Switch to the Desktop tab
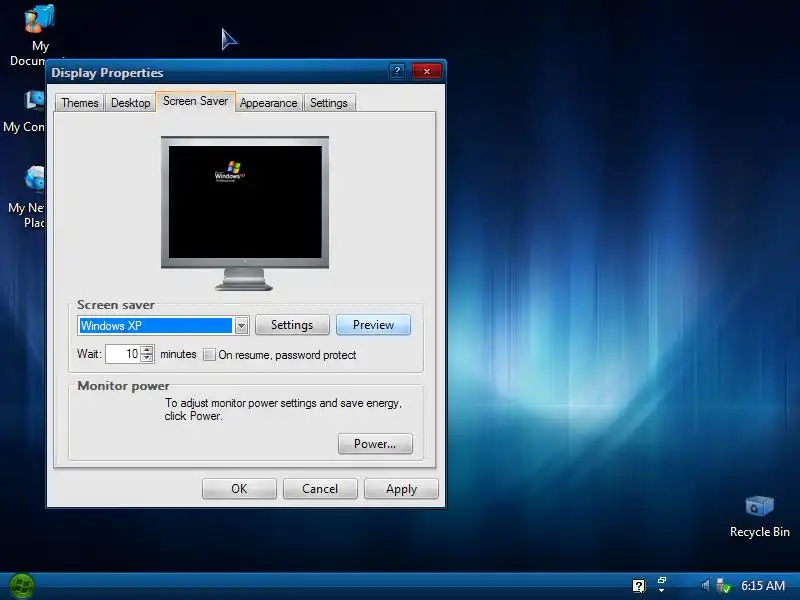This screenshot has height=600, width=800. tap(131, 103)
